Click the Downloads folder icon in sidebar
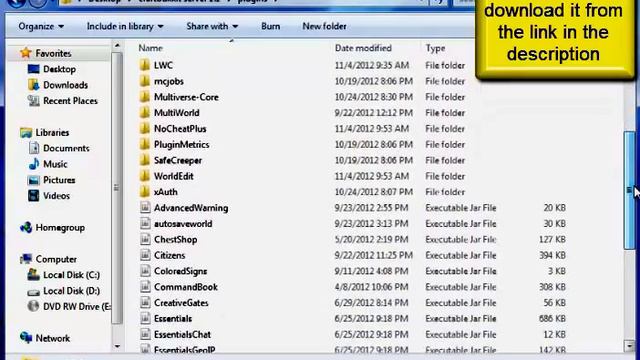Image resolution: width=640 pixels, height=360 pixels. click(x=33, y=84)
